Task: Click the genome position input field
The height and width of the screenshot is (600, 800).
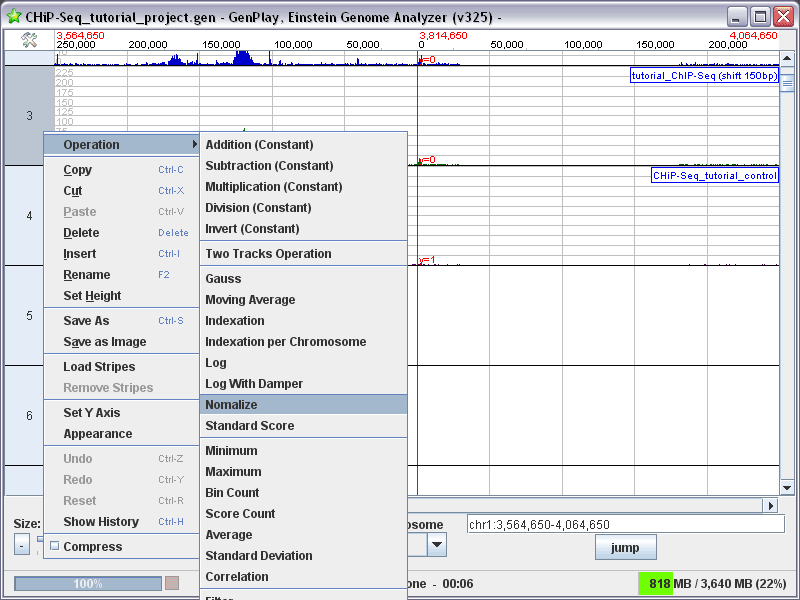Action: [x=626, y=524]
